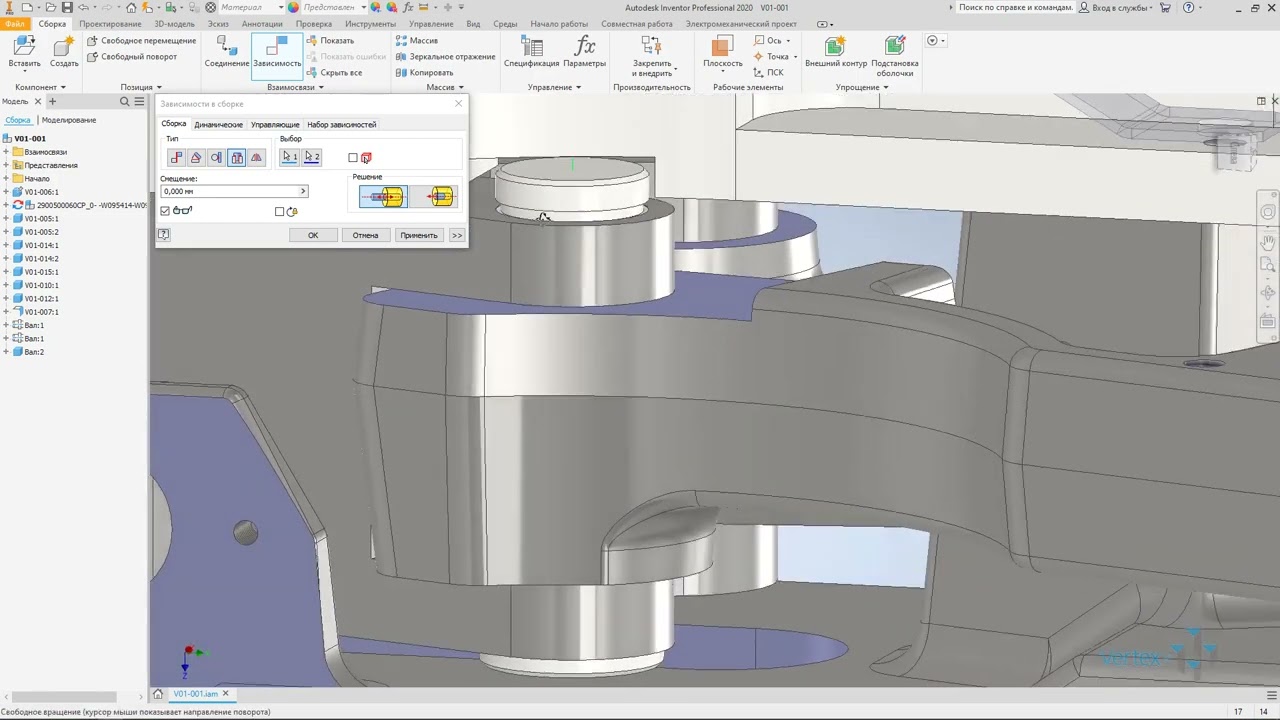Click second selection button in Выбор
This screenshot has width=1280, height=720.
click(312, 157)
